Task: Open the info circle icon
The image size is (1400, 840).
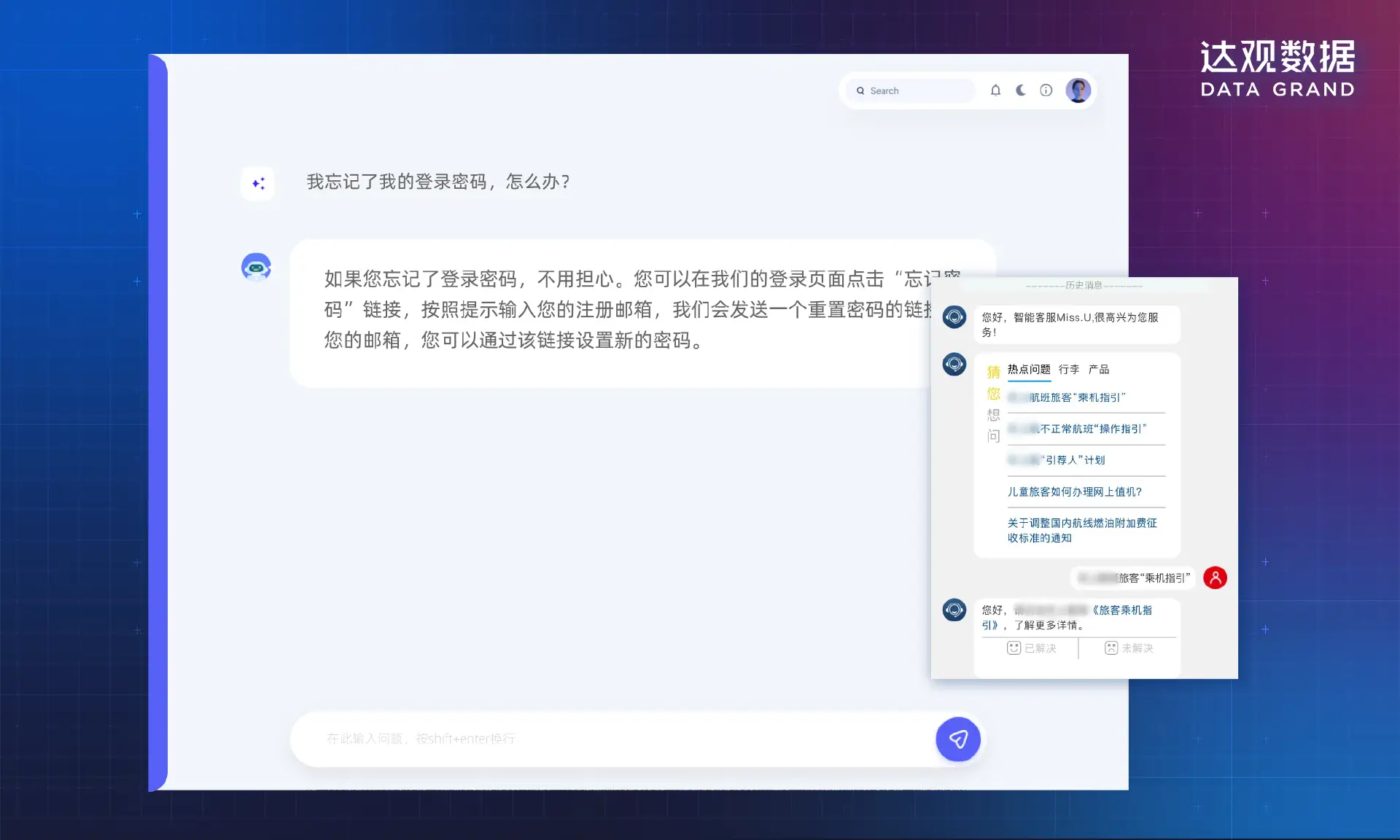Action: (x=1046, y=90)
